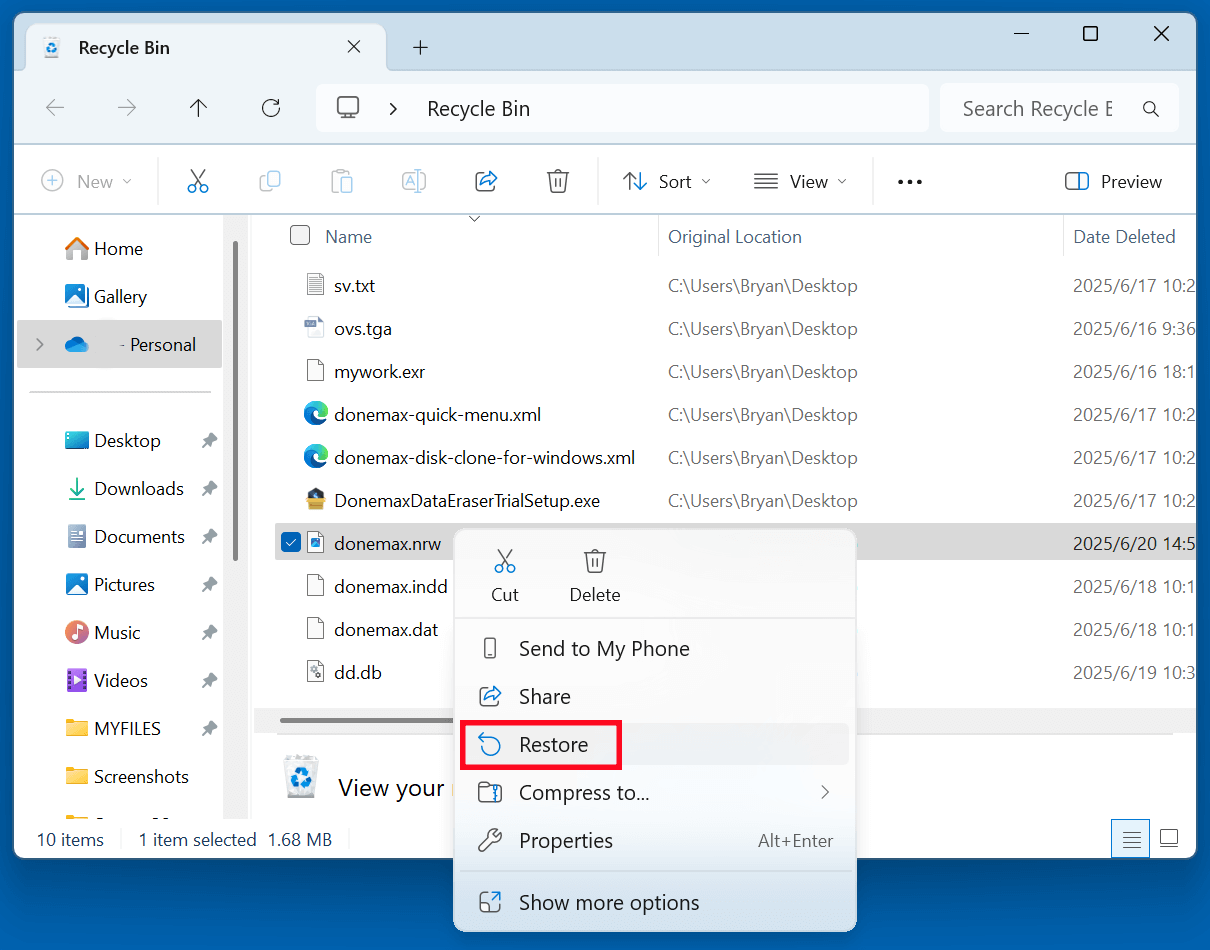Click the Delete trash icon on the toolbar
Viewport: 1210px width, 950px height.
[557, 181]
